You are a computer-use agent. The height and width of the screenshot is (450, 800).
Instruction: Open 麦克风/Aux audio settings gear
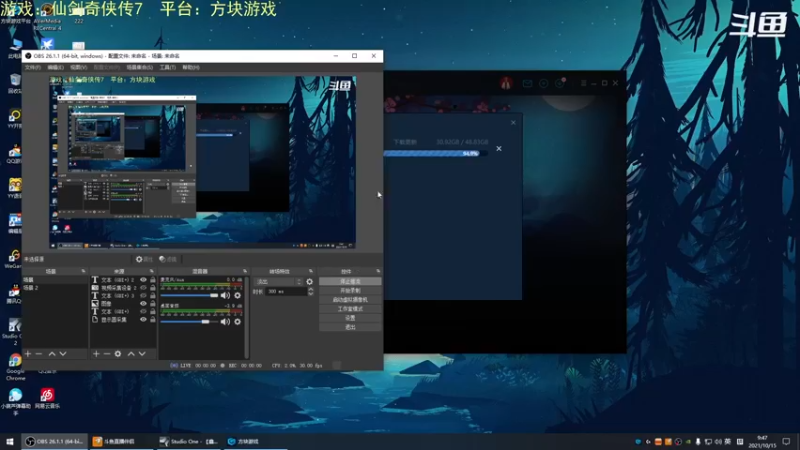238,295
